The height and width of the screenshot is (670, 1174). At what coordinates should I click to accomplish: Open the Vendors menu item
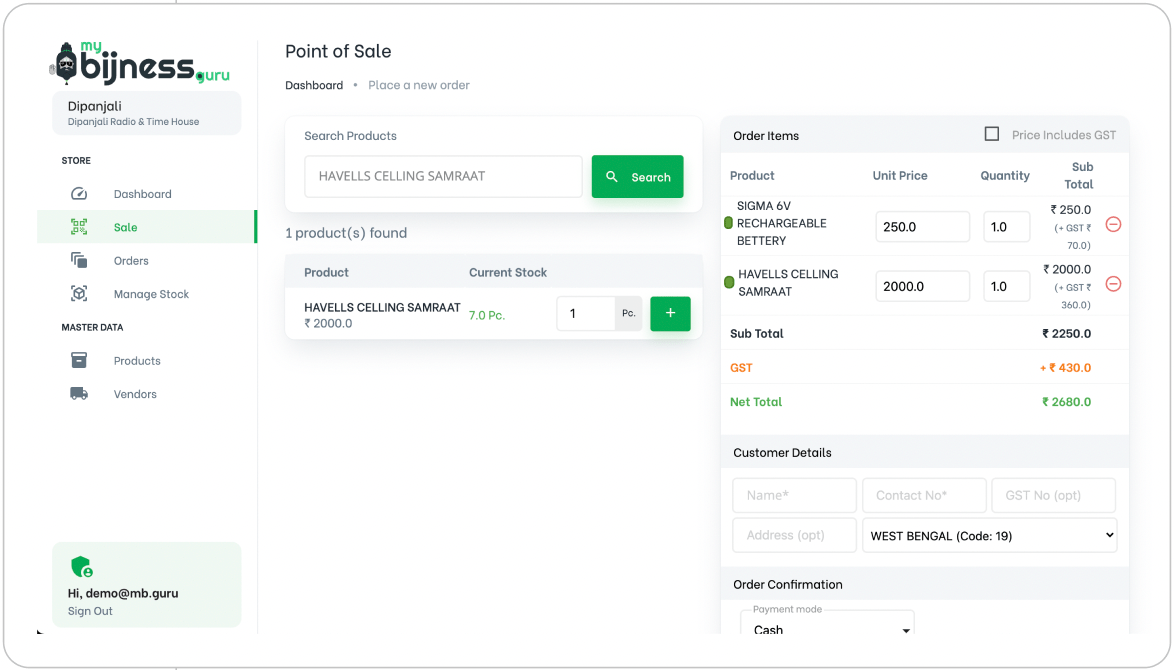point(135,394)
